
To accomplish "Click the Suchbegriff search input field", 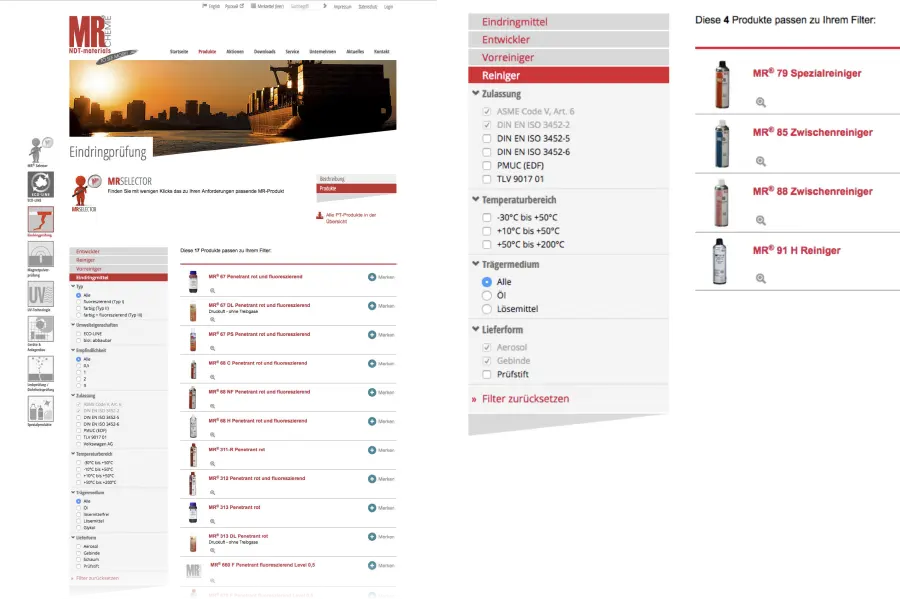I will tap(304, 6).
